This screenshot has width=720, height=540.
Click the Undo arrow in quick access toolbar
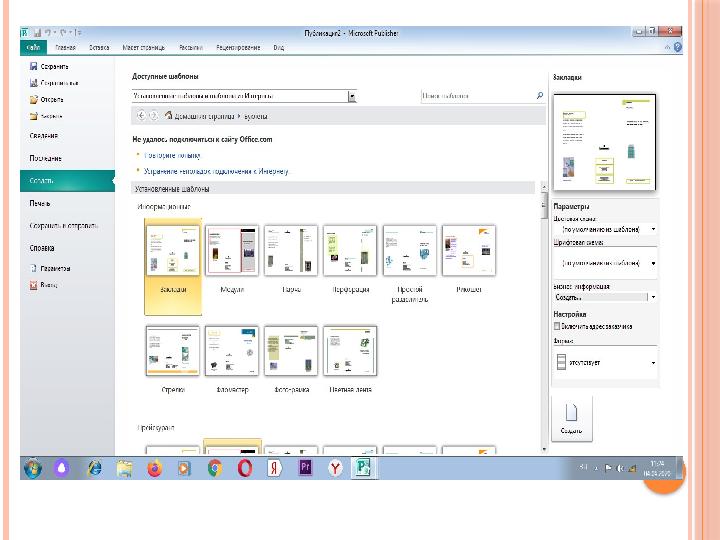tap(48, 33)
